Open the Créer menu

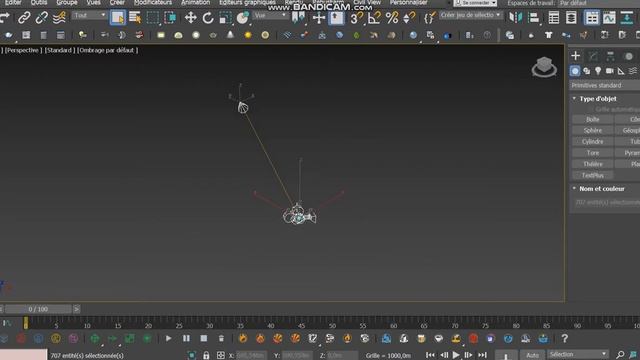tap(117, 2)
